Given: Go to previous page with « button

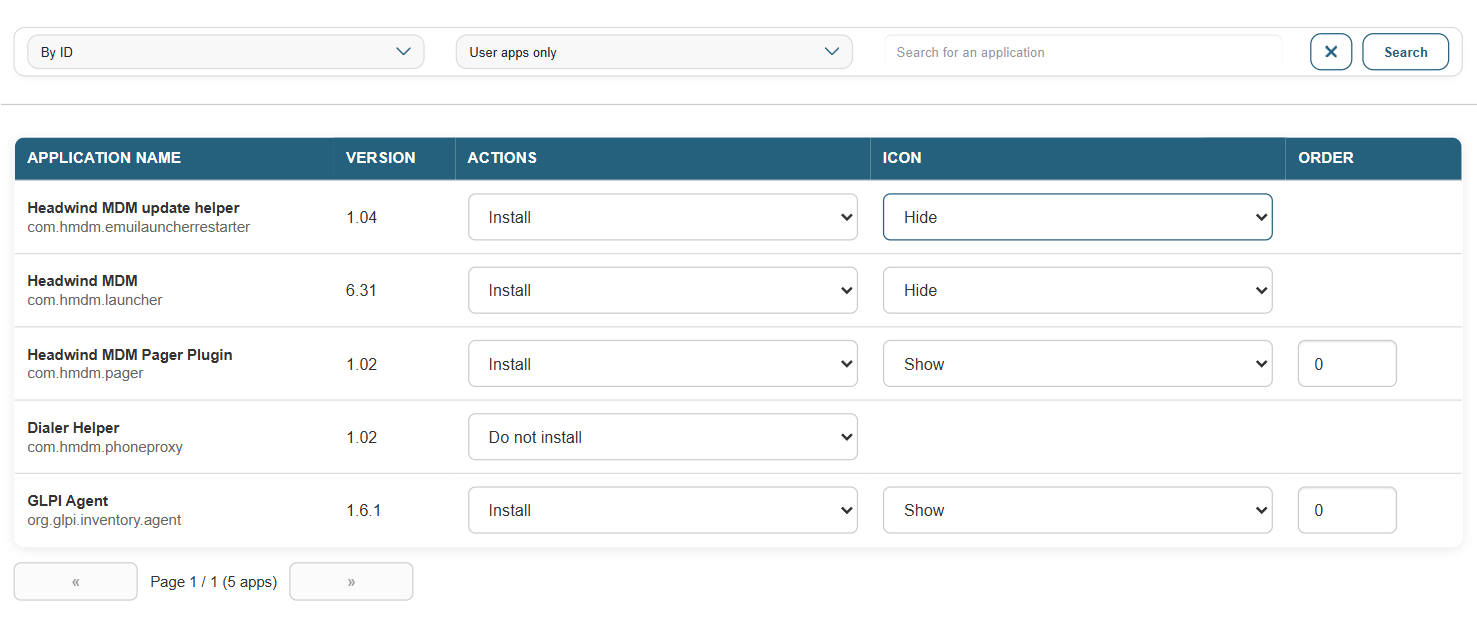Looking at the screenshot, I should tap(76, 581).
